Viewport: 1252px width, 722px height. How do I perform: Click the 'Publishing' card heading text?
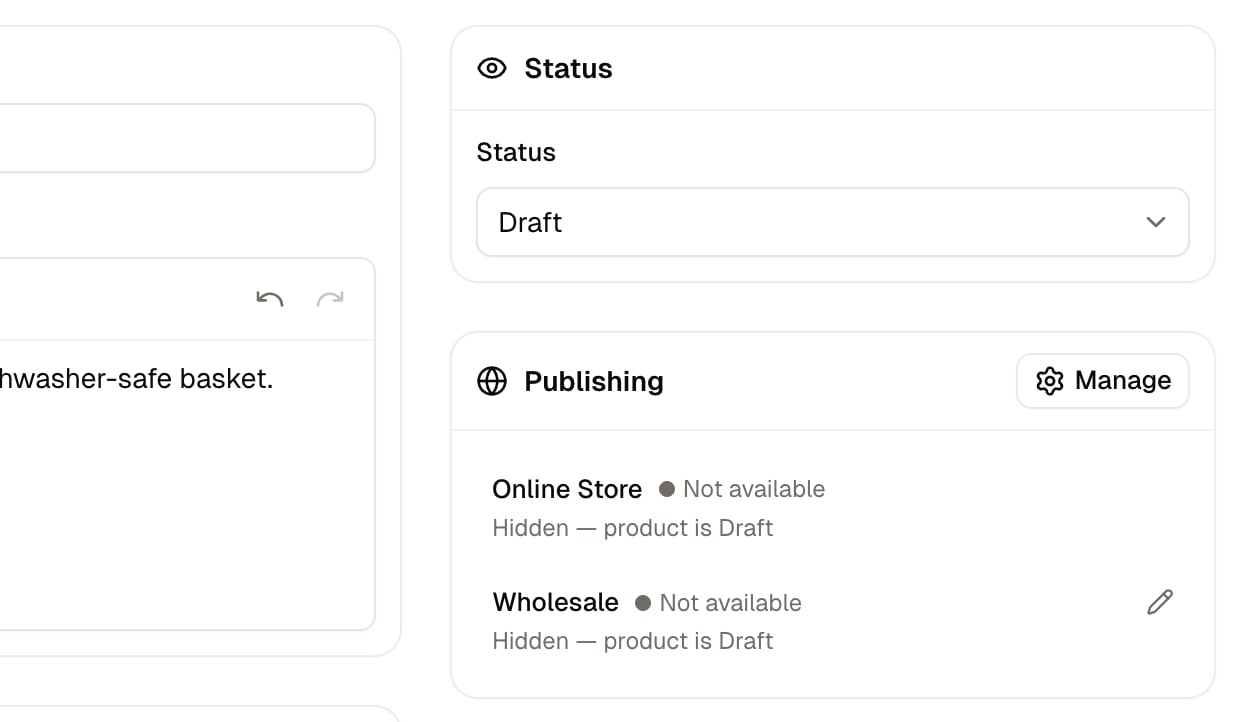point(594,381)
